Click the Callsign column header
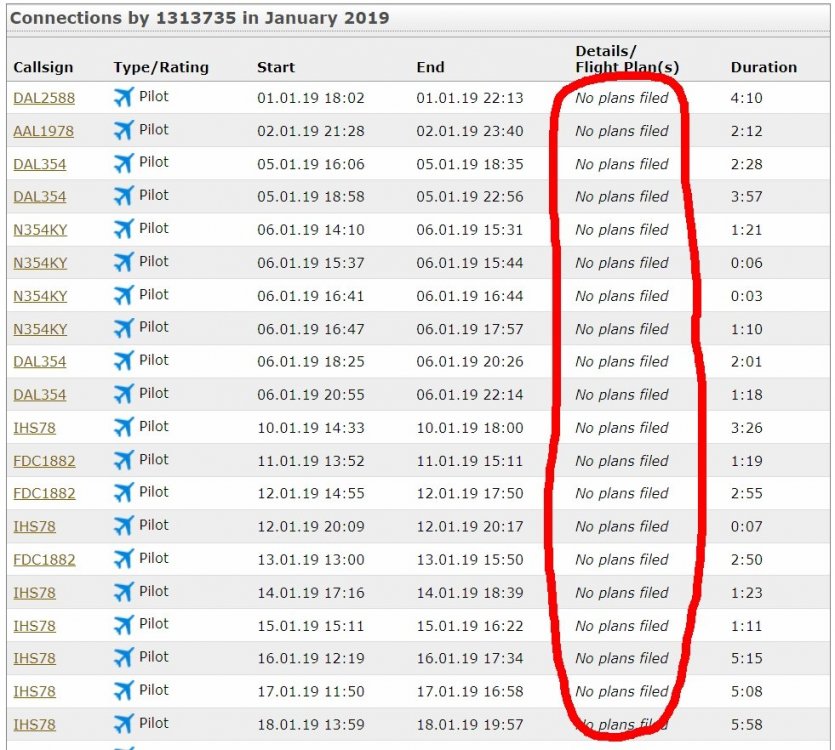Image resolution: width=835 pixels, height=750 pixels. coord(43,68)
